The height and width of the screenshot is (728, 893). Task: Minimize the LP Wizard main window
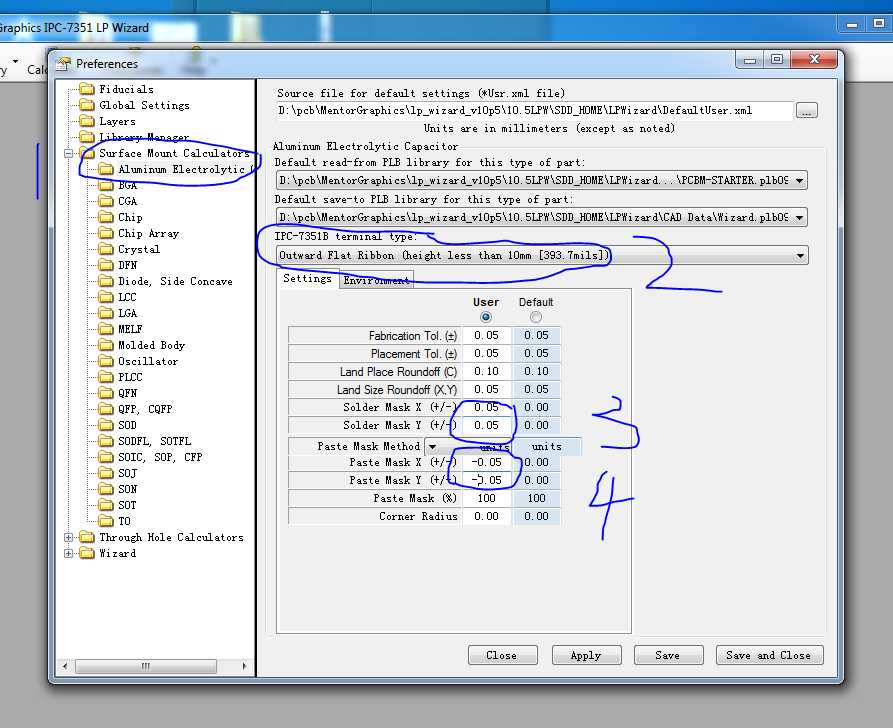tap(852, 25)
